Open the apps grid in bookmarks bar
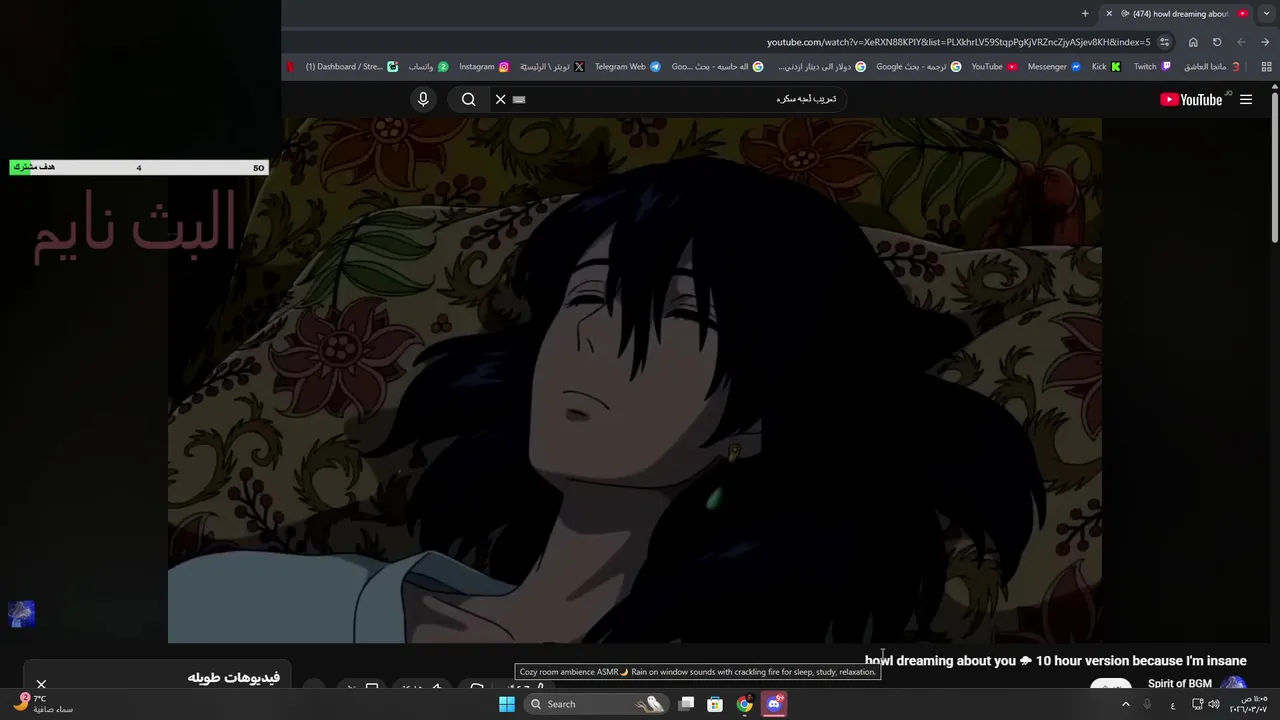The width and height of the screenshot is (1280, 720). pos(1266,67)
